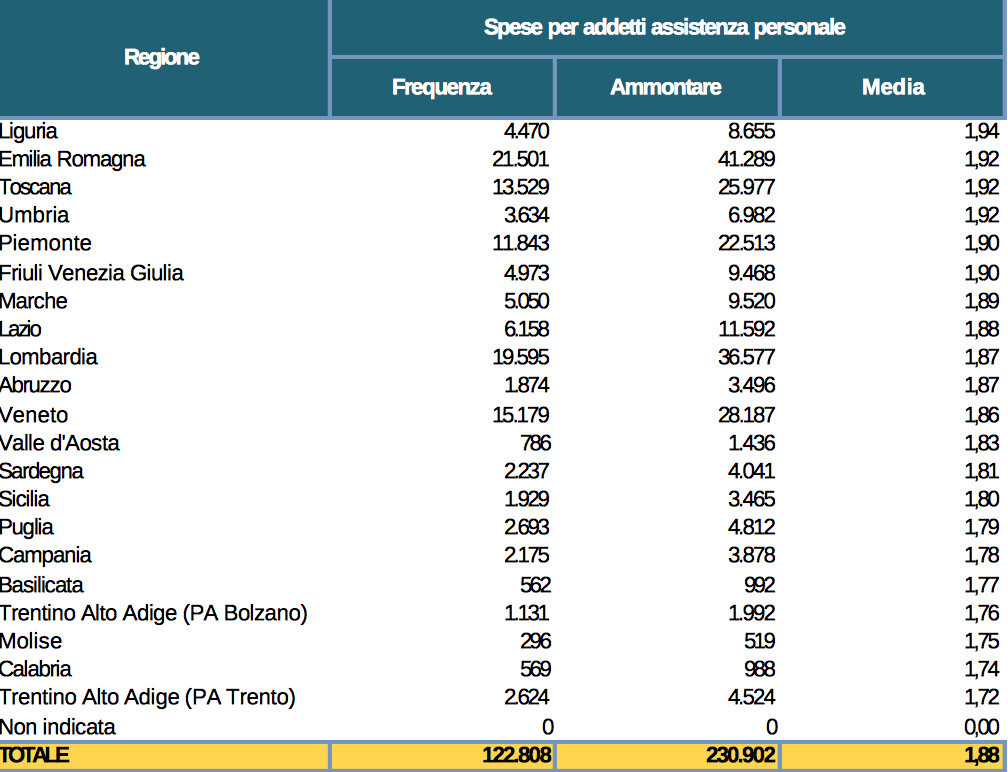Select the Sardegna row label
1008x772 pixels.
click(x=42, y=472)
